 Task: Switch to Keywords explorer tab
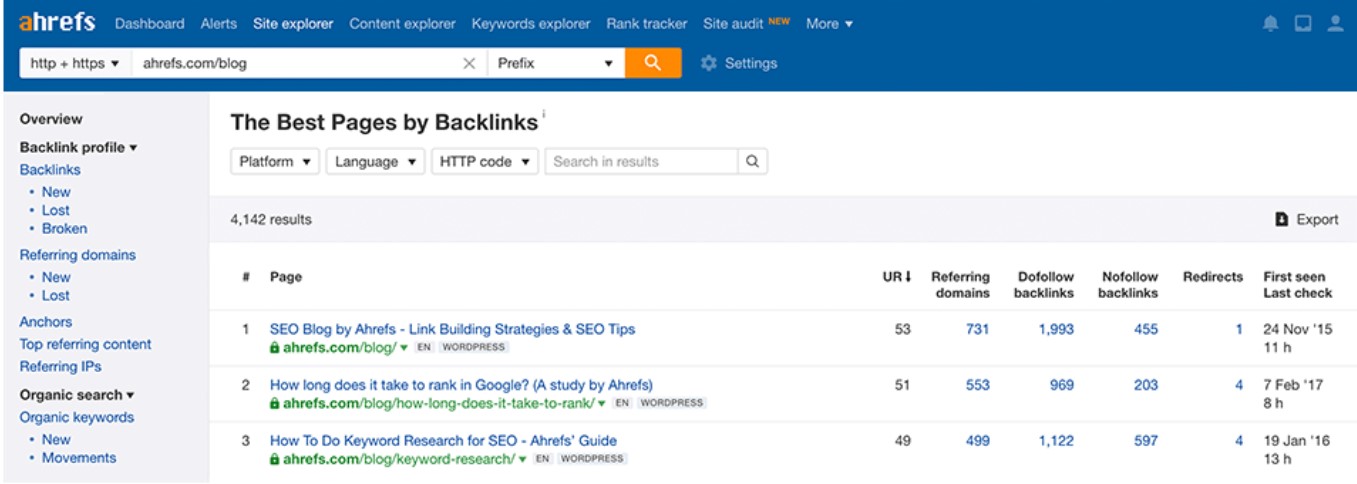(x=531, y=24)
